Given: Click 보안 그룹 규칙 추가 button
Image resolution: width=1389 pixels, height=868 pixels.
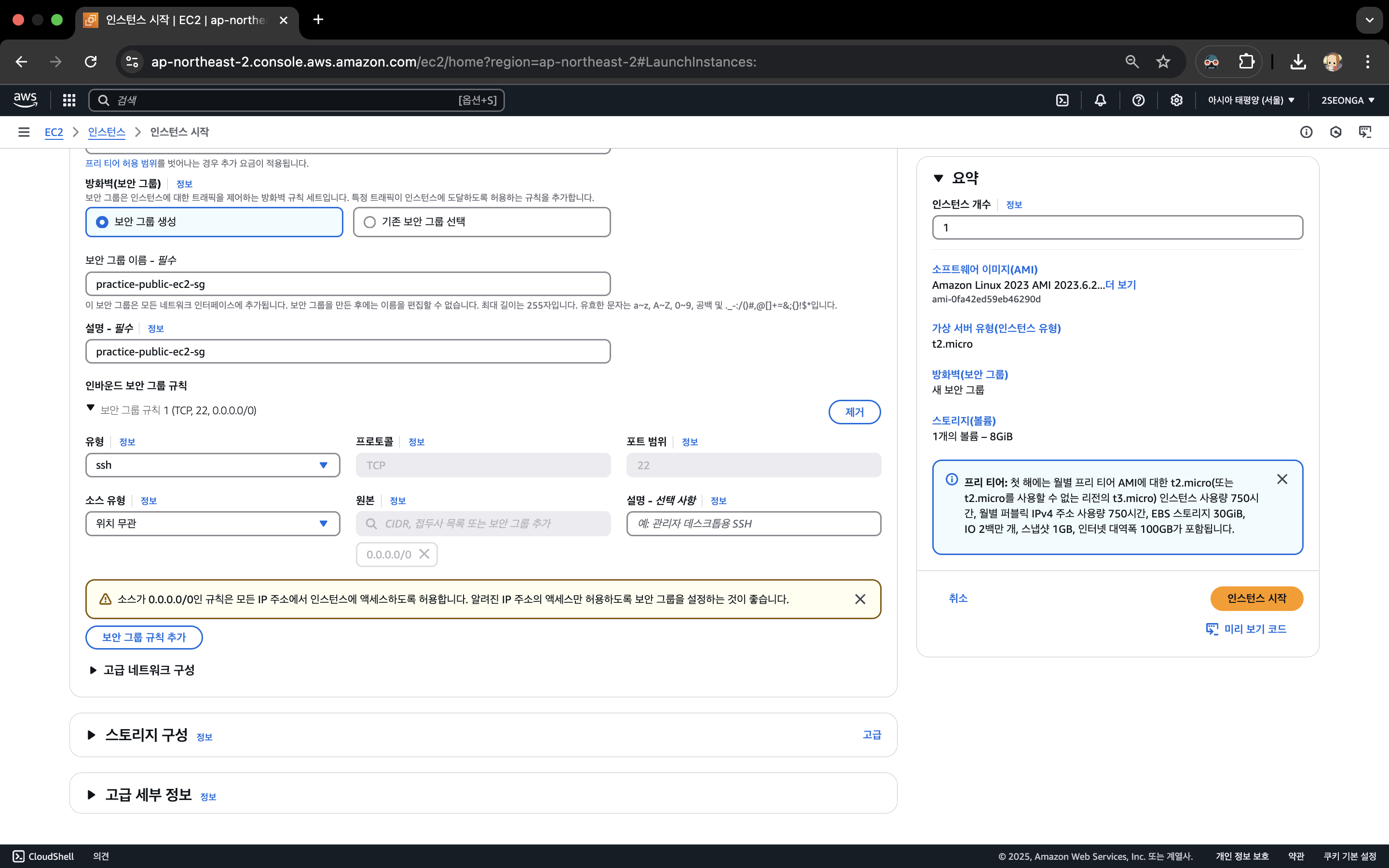Looking at the screenshot, I should (x=144, y=637).
